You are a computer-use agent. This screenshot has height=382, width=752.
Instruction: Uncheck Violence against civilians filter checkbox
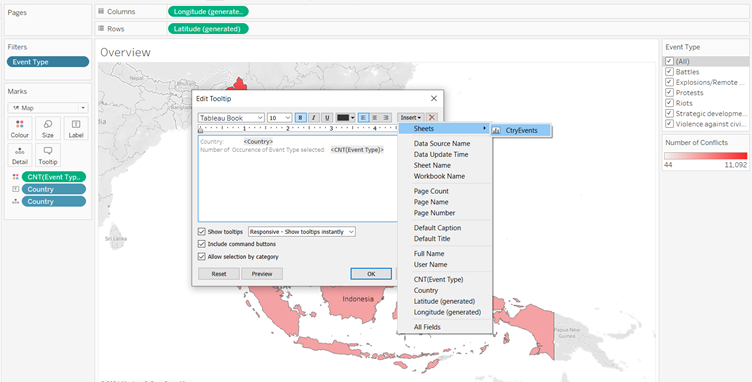[670, 124]
